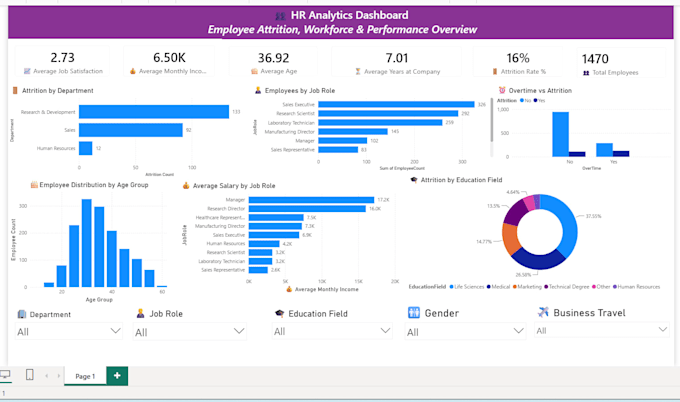Add a new page with the plus button
Image resolution: width=680 pixels, height=402 pixels.
click(117, 376)
